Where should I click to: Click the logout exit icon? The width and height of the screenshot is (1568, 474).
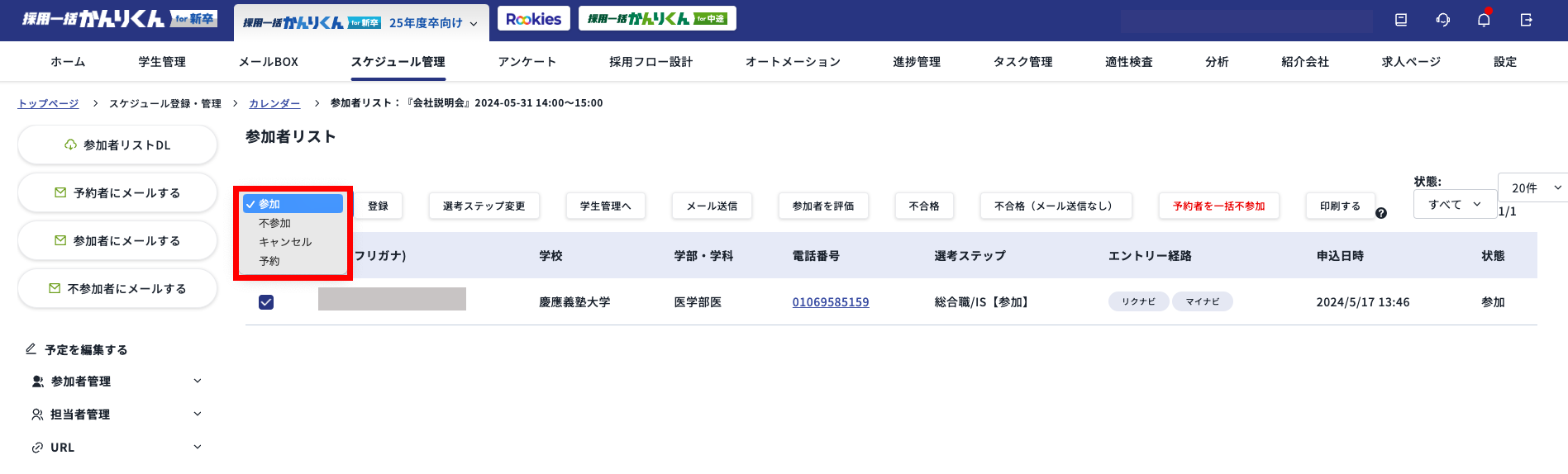point(1526,20)
